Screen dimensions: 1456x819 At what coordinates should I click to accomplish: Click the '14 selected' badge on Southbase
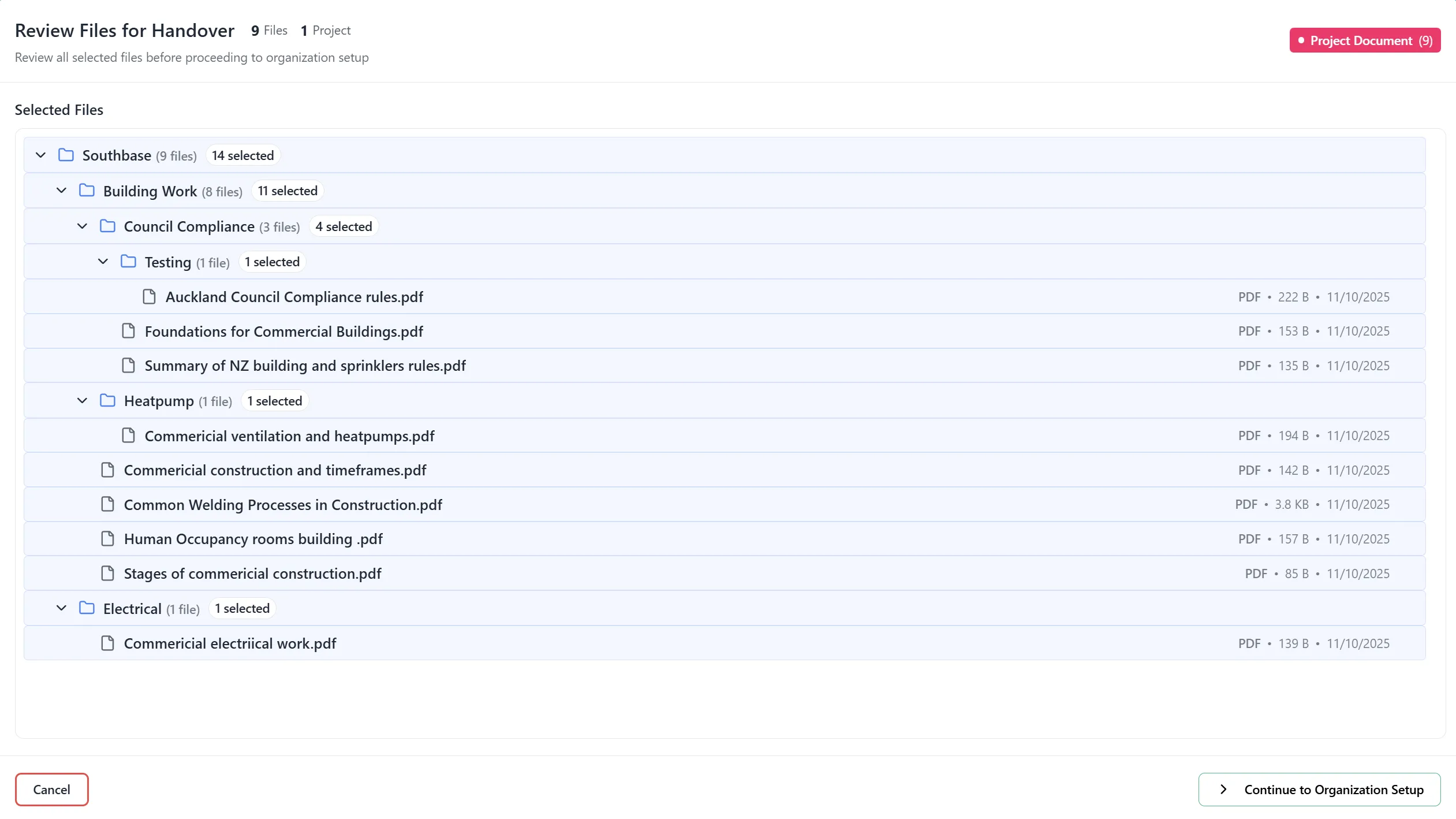point(242,155)
